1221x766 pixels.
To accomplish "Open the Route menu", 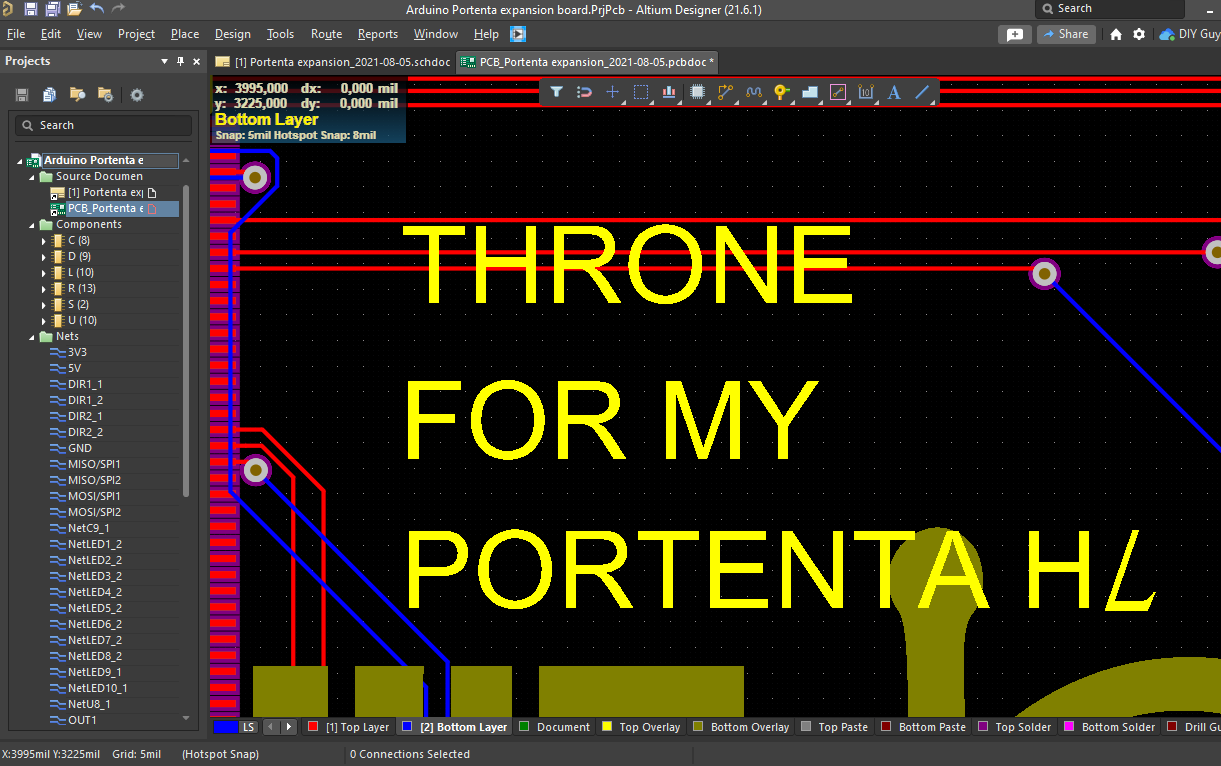I will (326, 34).
